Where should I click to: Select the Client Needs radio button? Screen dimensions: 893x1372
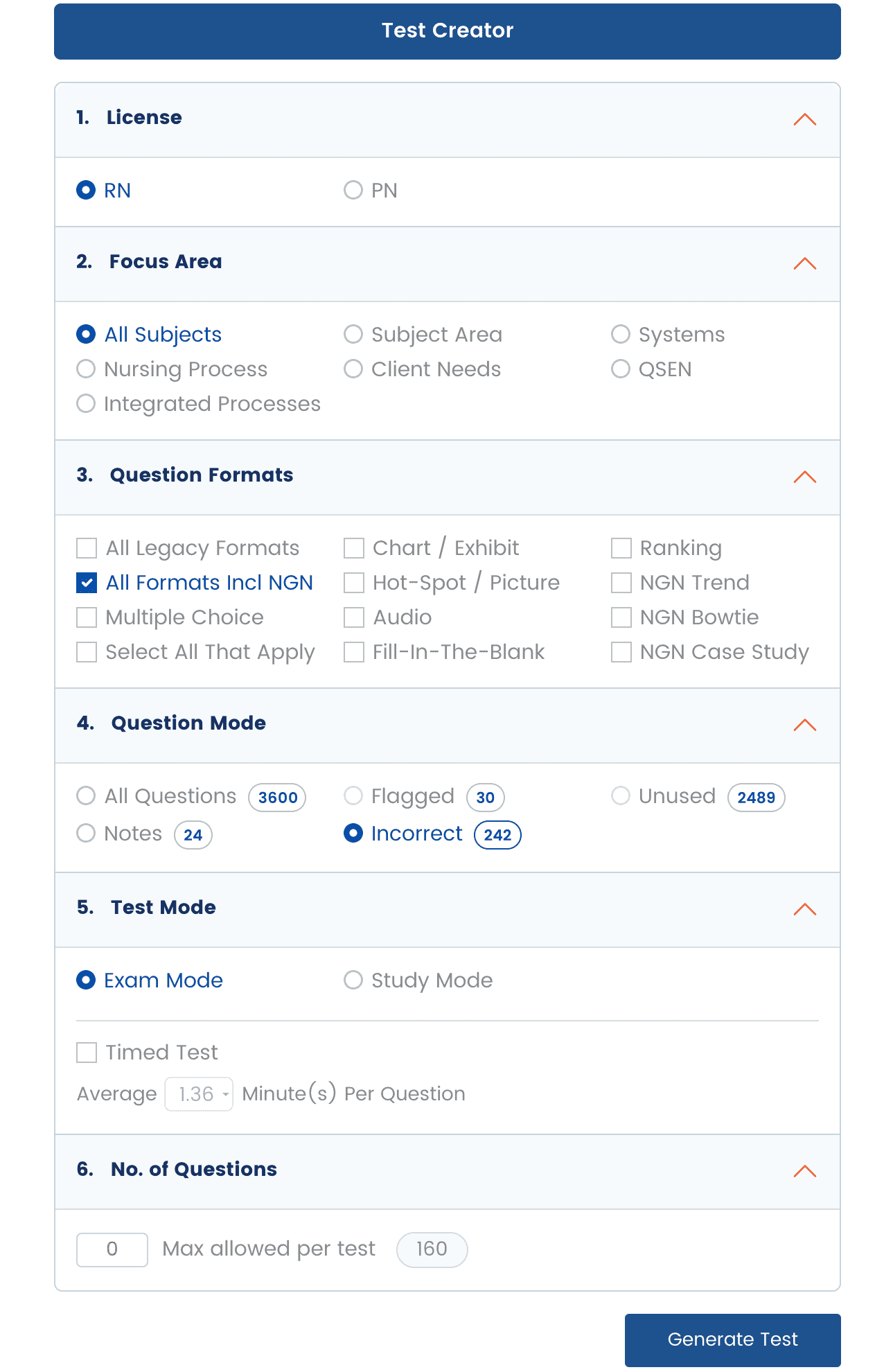353,369
